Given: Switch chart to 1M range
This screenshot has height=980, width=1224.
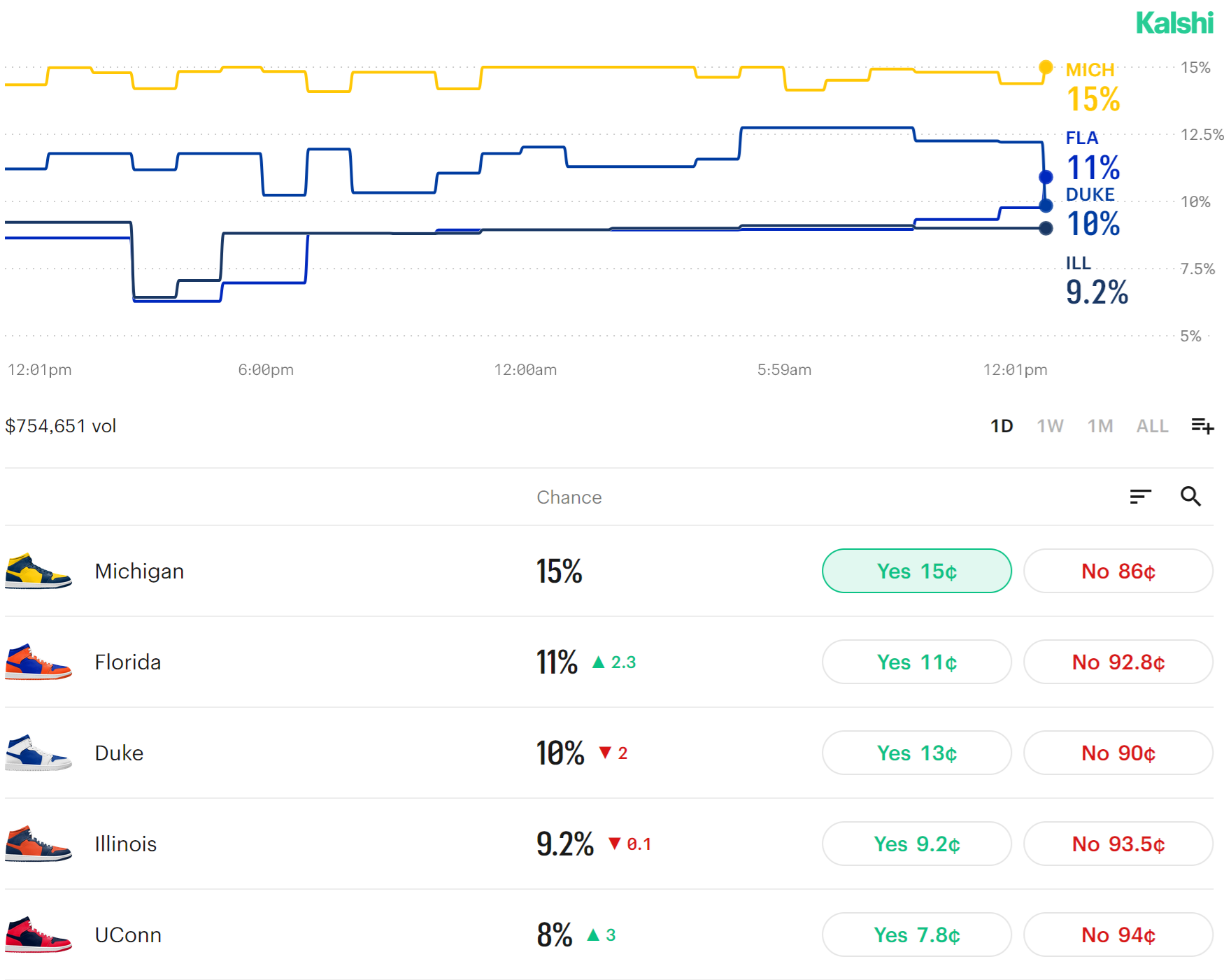Looking at the screenshot, I should (x=1100, y=426).
